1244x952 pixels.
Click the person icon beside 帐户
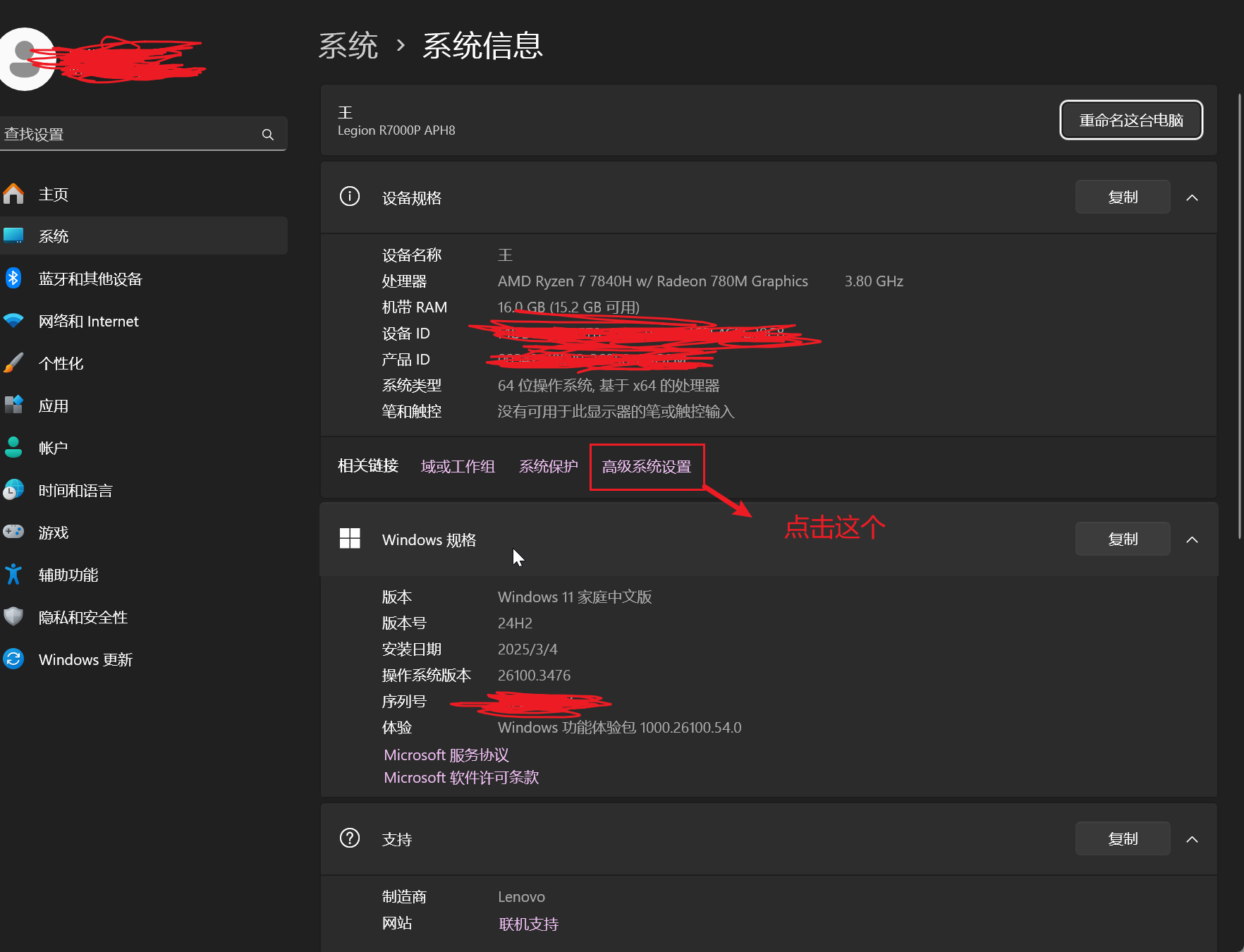click(x=13, y=447)
